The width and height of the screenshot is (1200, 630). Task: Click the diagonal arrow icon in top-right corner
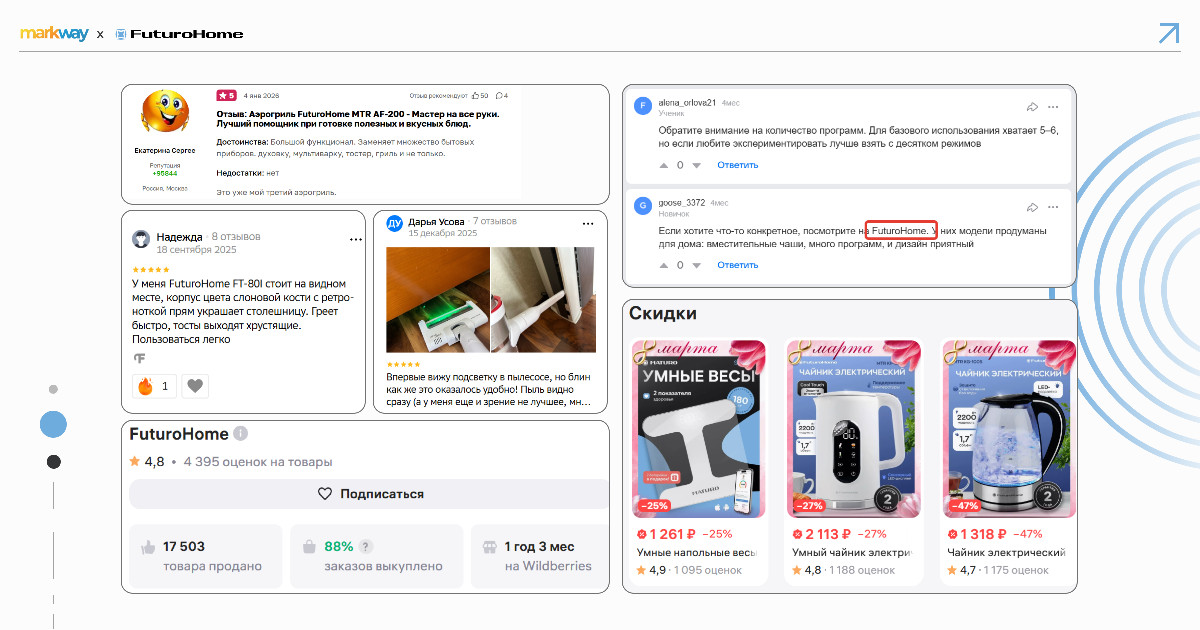(x=1168, y=33)
